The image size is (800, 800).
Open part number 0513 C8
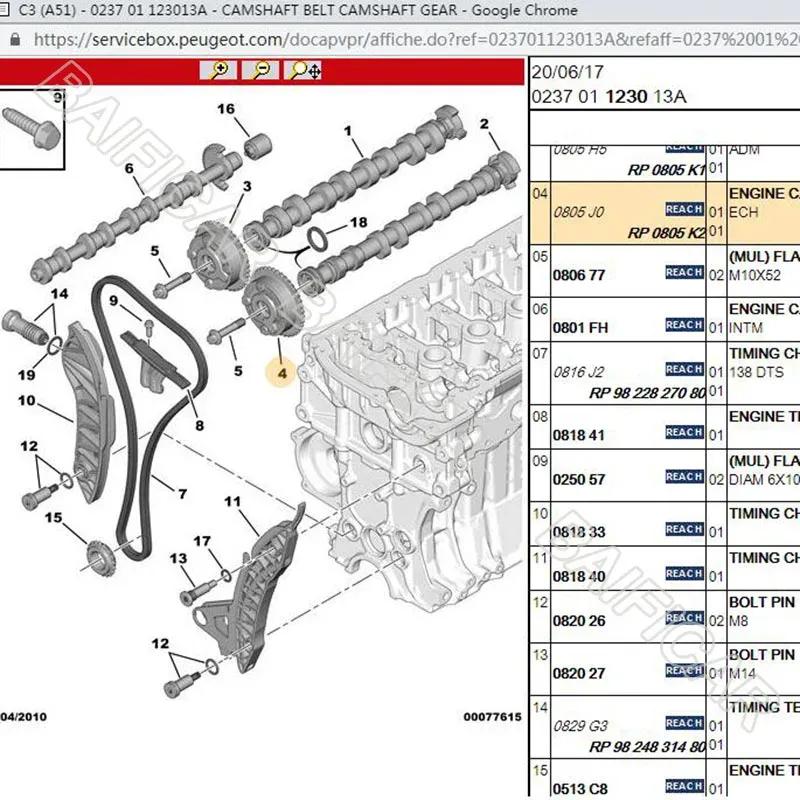coord(580,789)
